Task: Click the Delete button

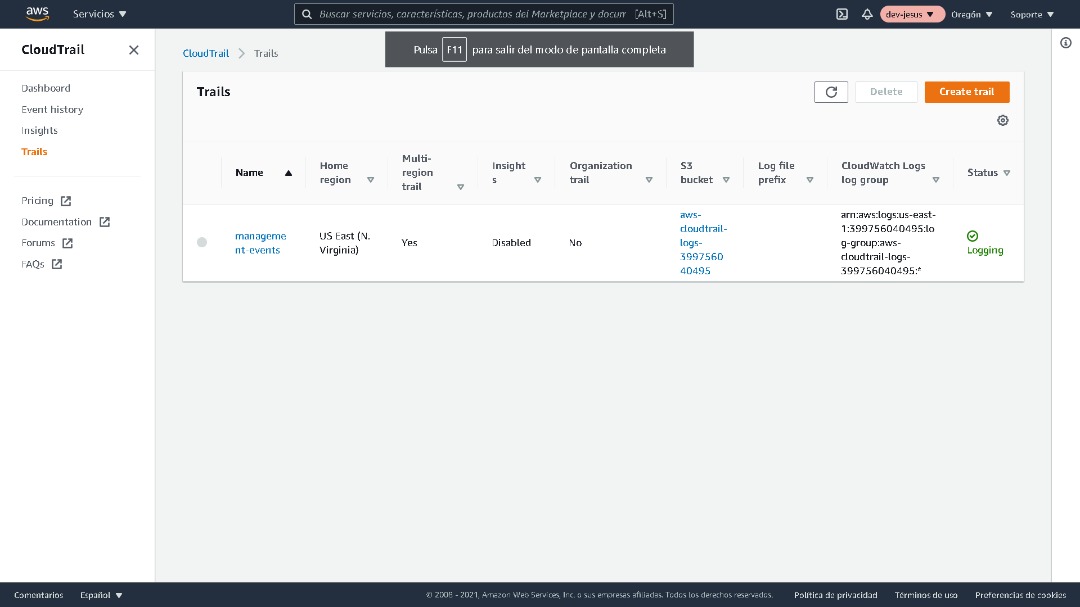Action: 886,92
